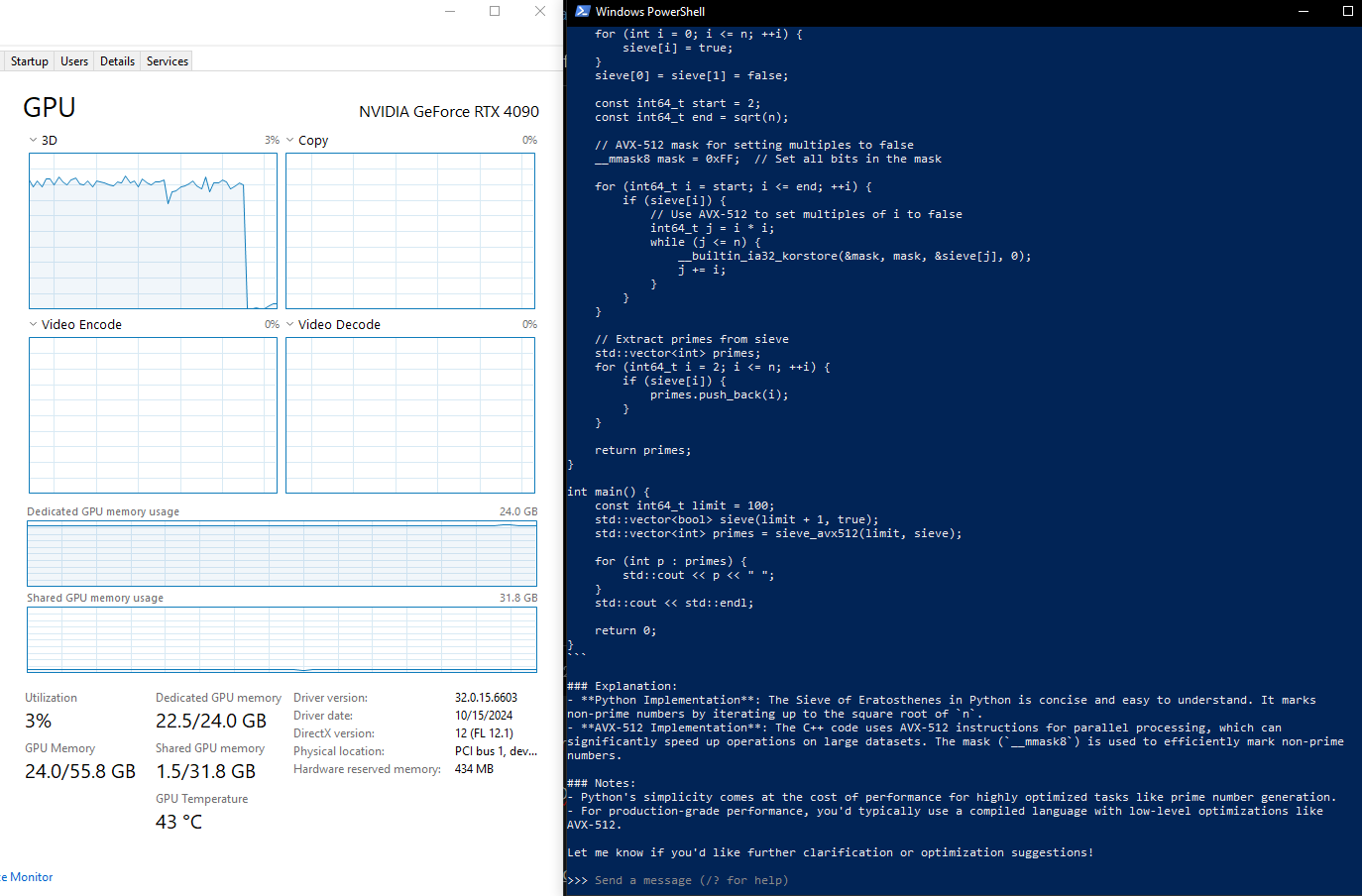Click the 3% utilization value
This screenshot has width=1362, height=896.
(39, 721)
